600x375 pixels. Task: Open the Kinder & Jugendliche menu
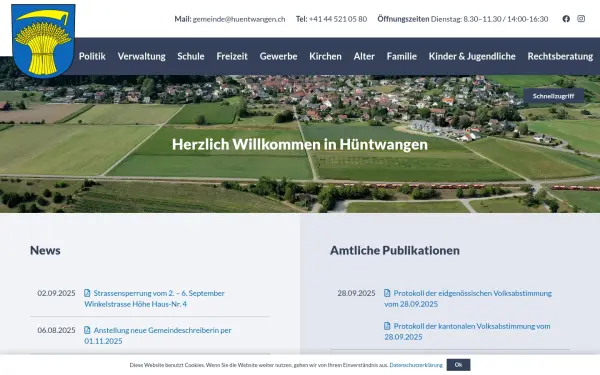point(472,56)
